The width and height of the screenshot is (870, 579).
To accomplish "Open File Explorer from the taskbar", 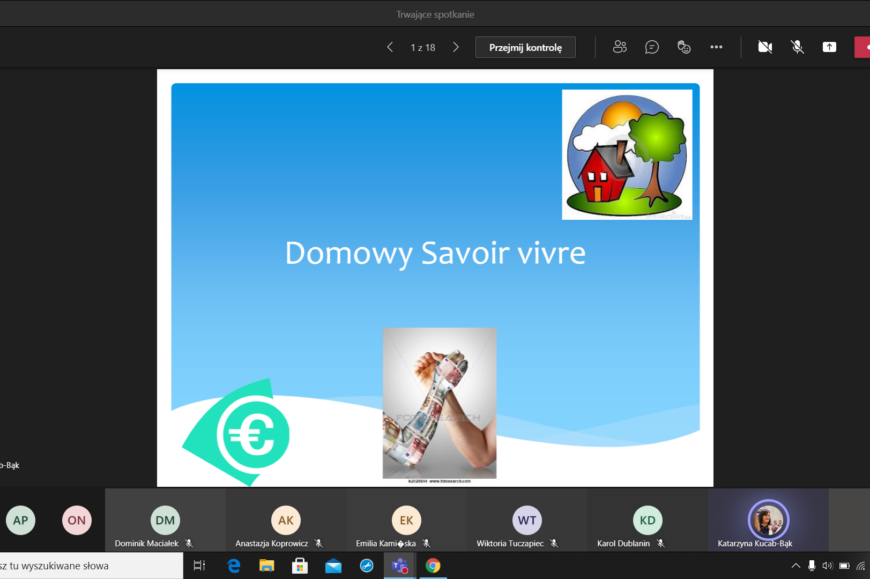I will click(x=267, y=566).
